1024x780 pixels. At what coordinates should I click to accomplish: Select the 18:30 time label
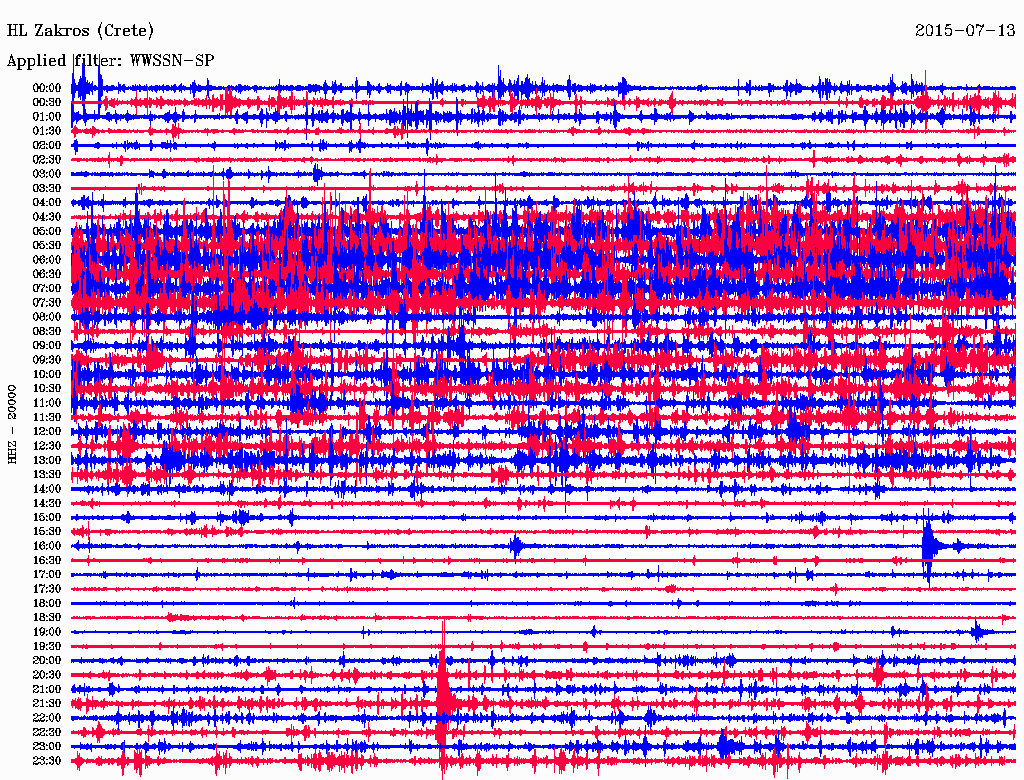(47, 617)
